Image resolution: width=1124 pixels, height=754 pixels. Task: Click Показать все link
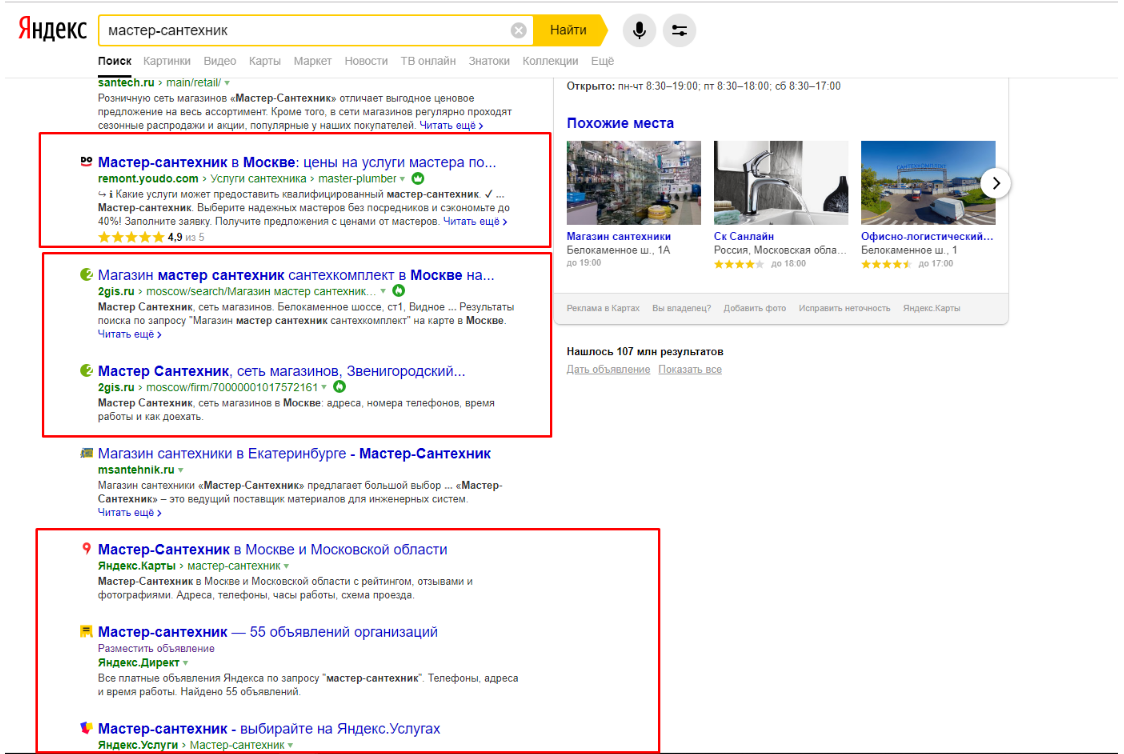click(690, 370)
